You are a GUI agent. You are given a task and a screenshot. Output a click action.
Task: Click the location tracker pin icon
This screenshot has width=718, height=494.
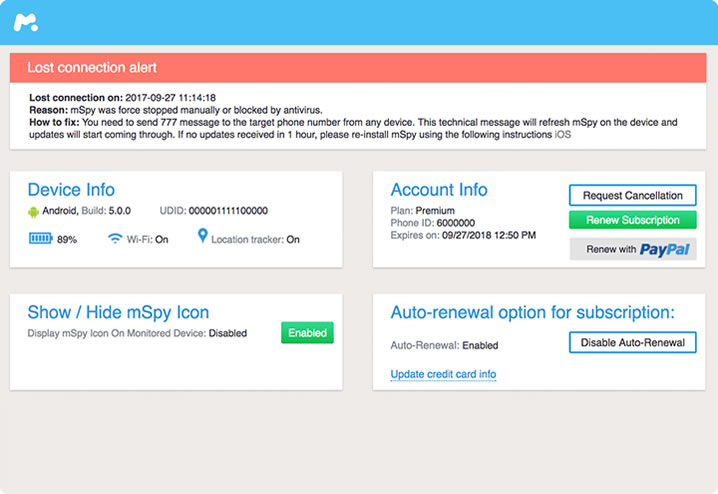coord(202,236)
